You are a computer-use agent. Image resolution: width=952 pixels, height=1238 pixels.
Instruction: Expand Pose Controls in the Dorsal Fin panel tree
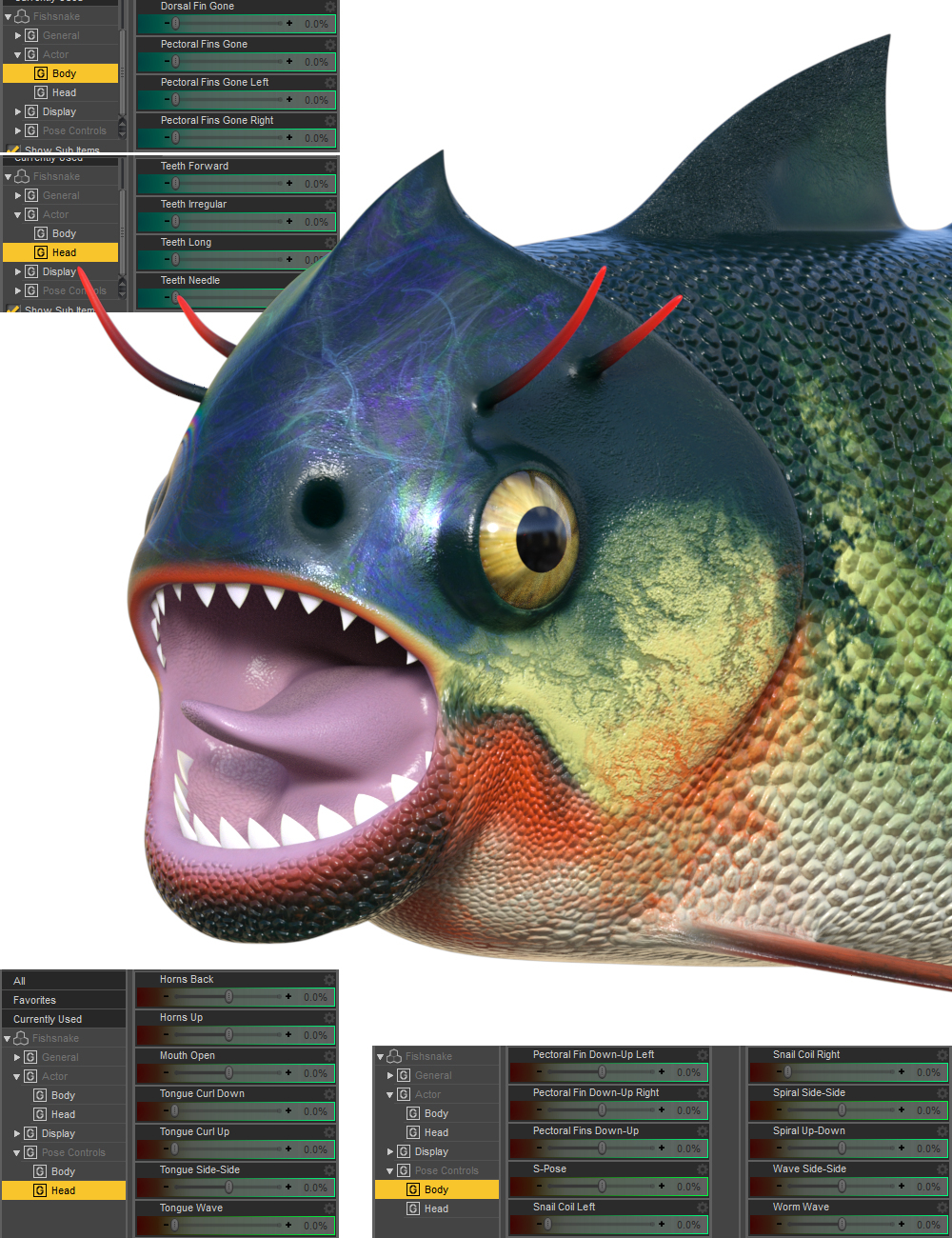point(18,130)
